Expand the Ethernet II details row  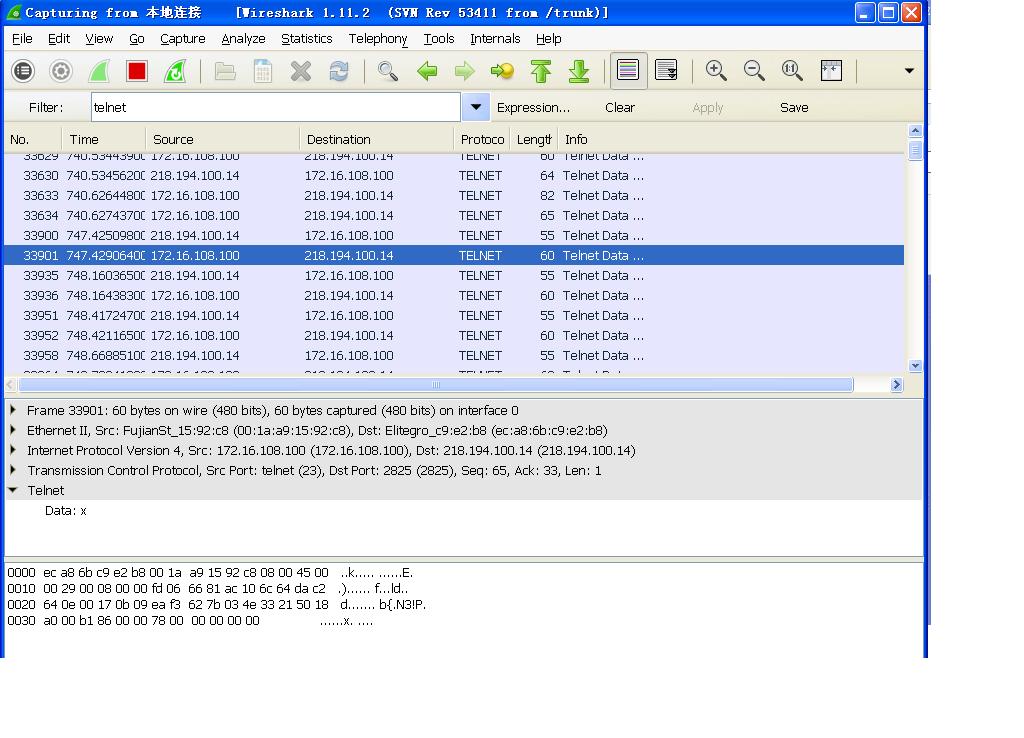(x=13, y=430)
